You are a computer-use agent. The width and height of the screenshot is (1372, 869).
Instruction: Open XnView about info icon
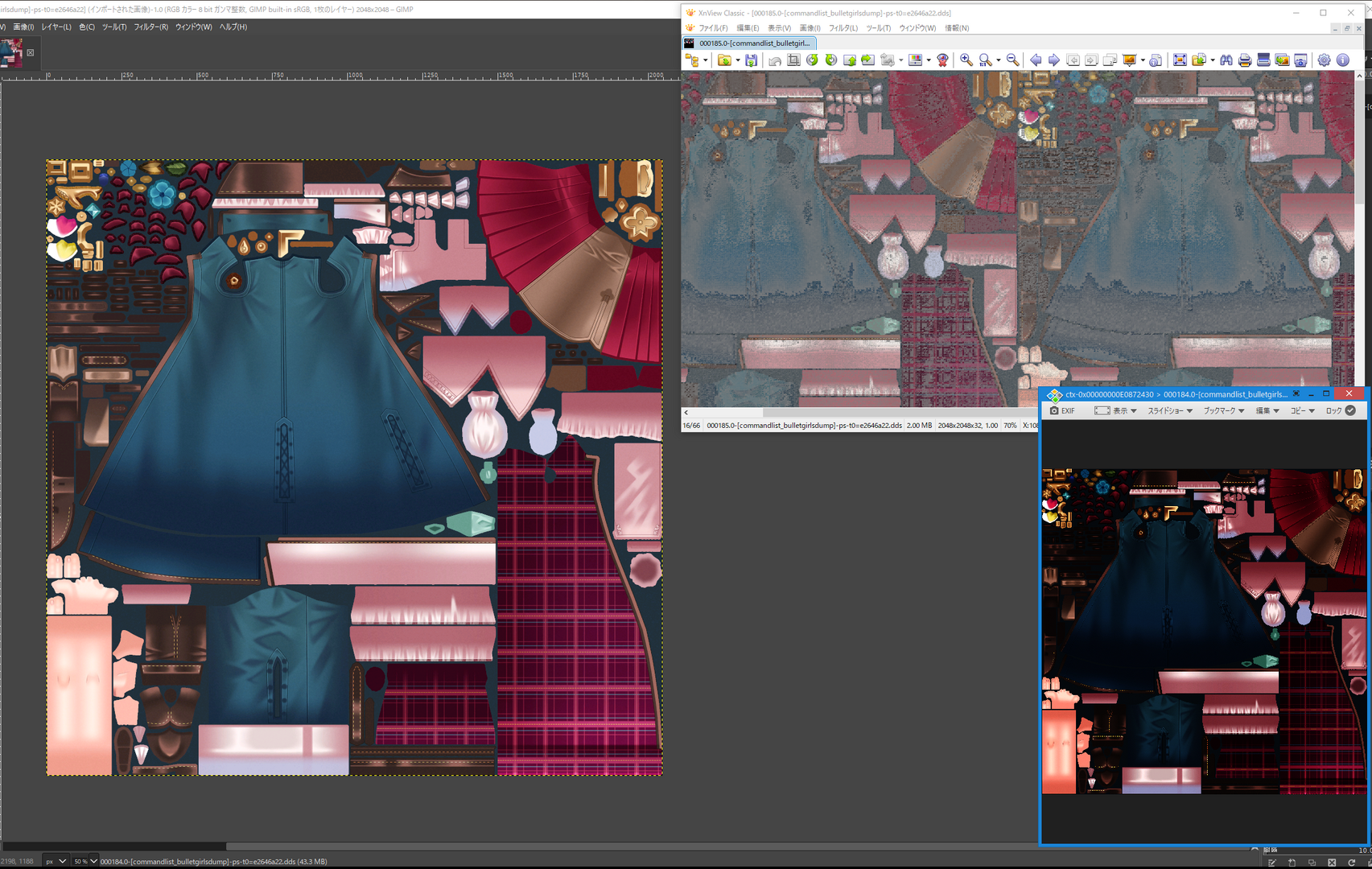[1343, 60]
